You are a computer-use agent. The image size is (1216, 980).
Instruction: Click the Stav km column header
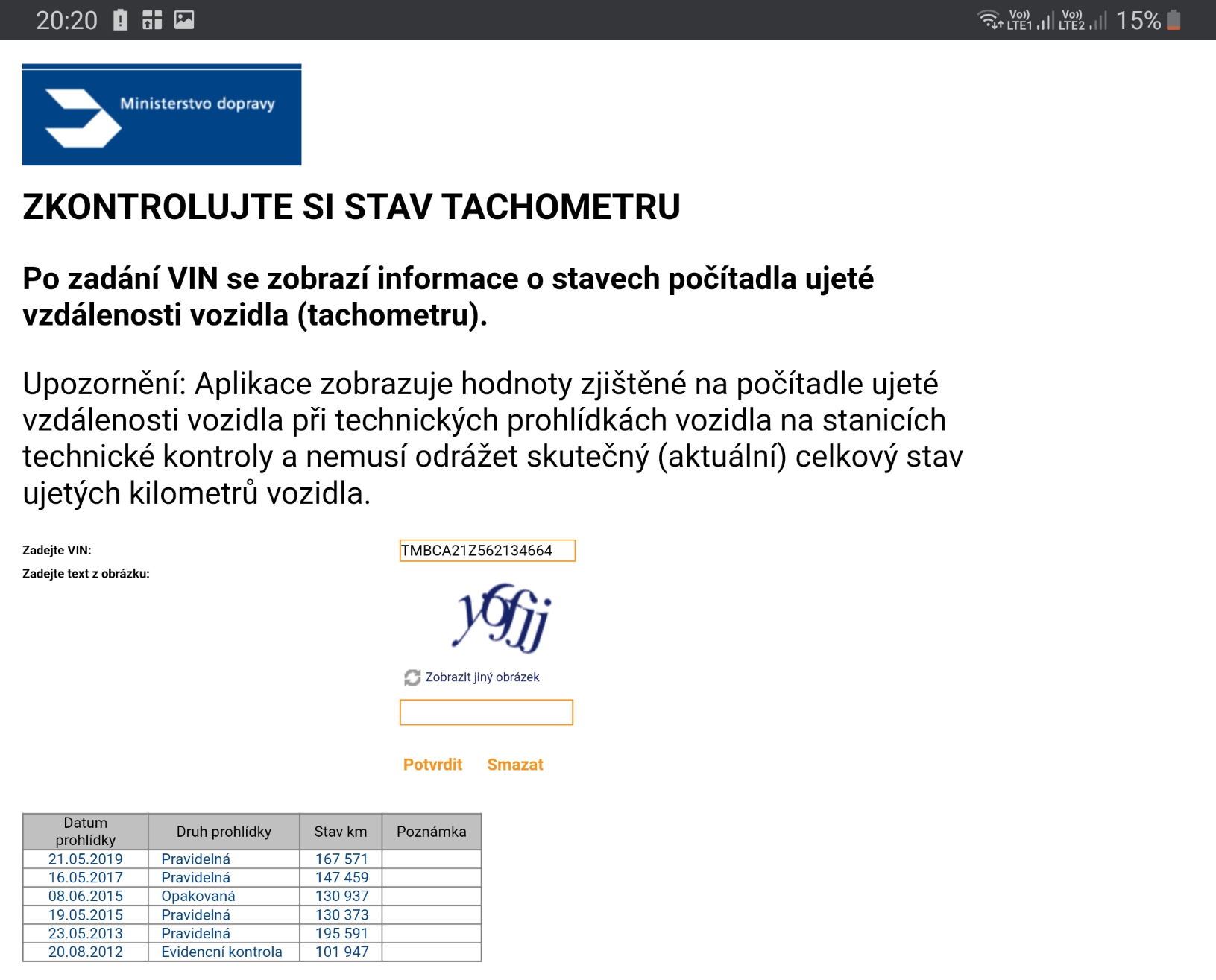[x=341, y=832]
